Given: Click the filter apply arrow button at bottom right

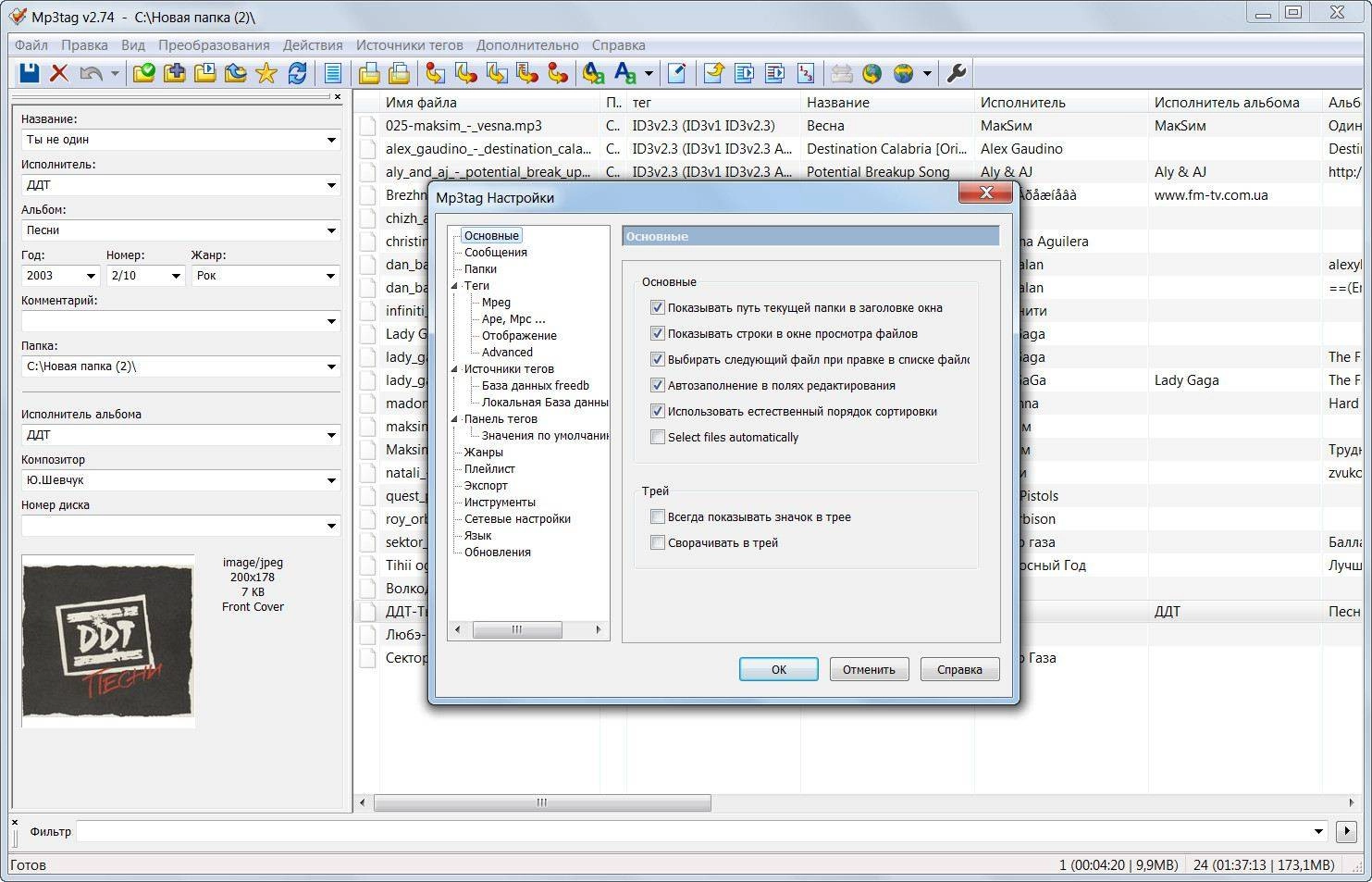Looking at the screenshot, I should coord(1346,831).
